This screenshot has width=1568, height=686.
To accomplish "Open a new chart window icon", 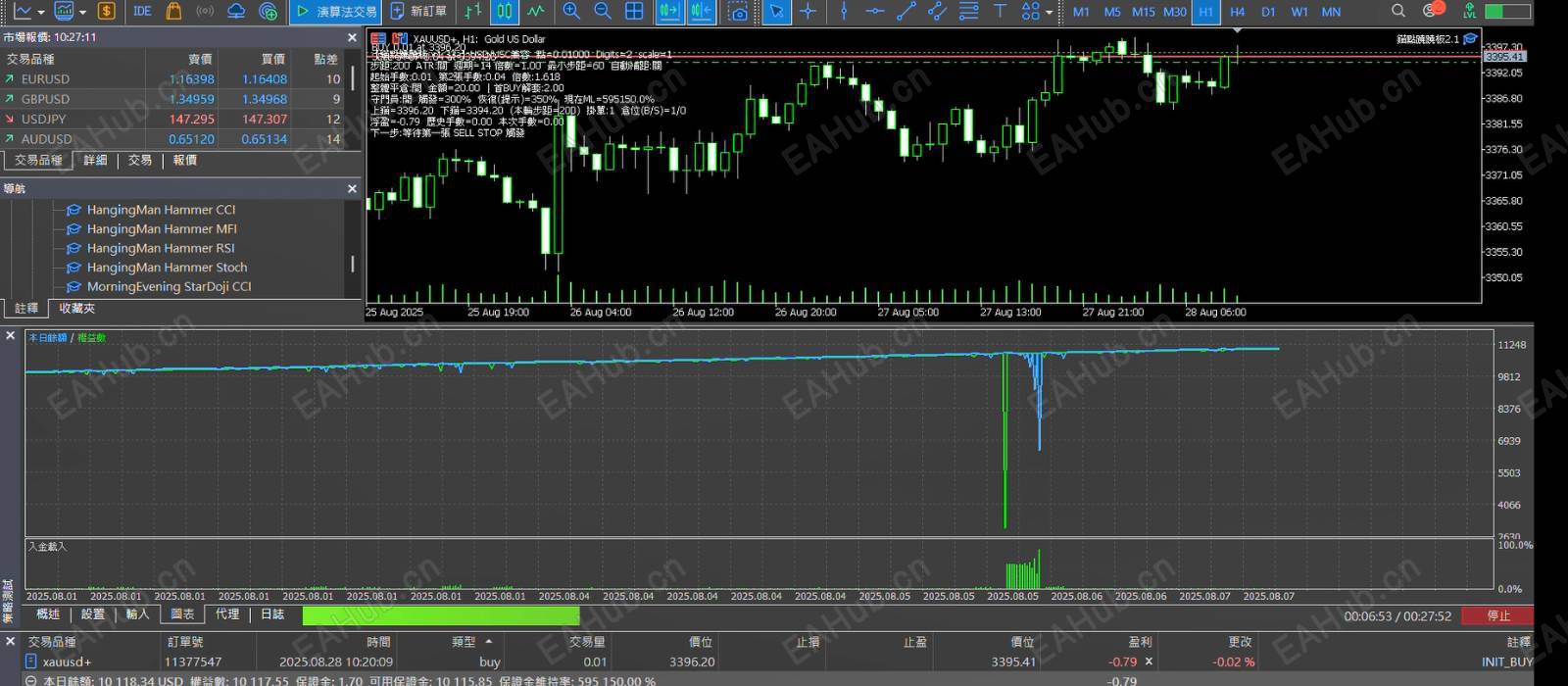I will (21, 11).
